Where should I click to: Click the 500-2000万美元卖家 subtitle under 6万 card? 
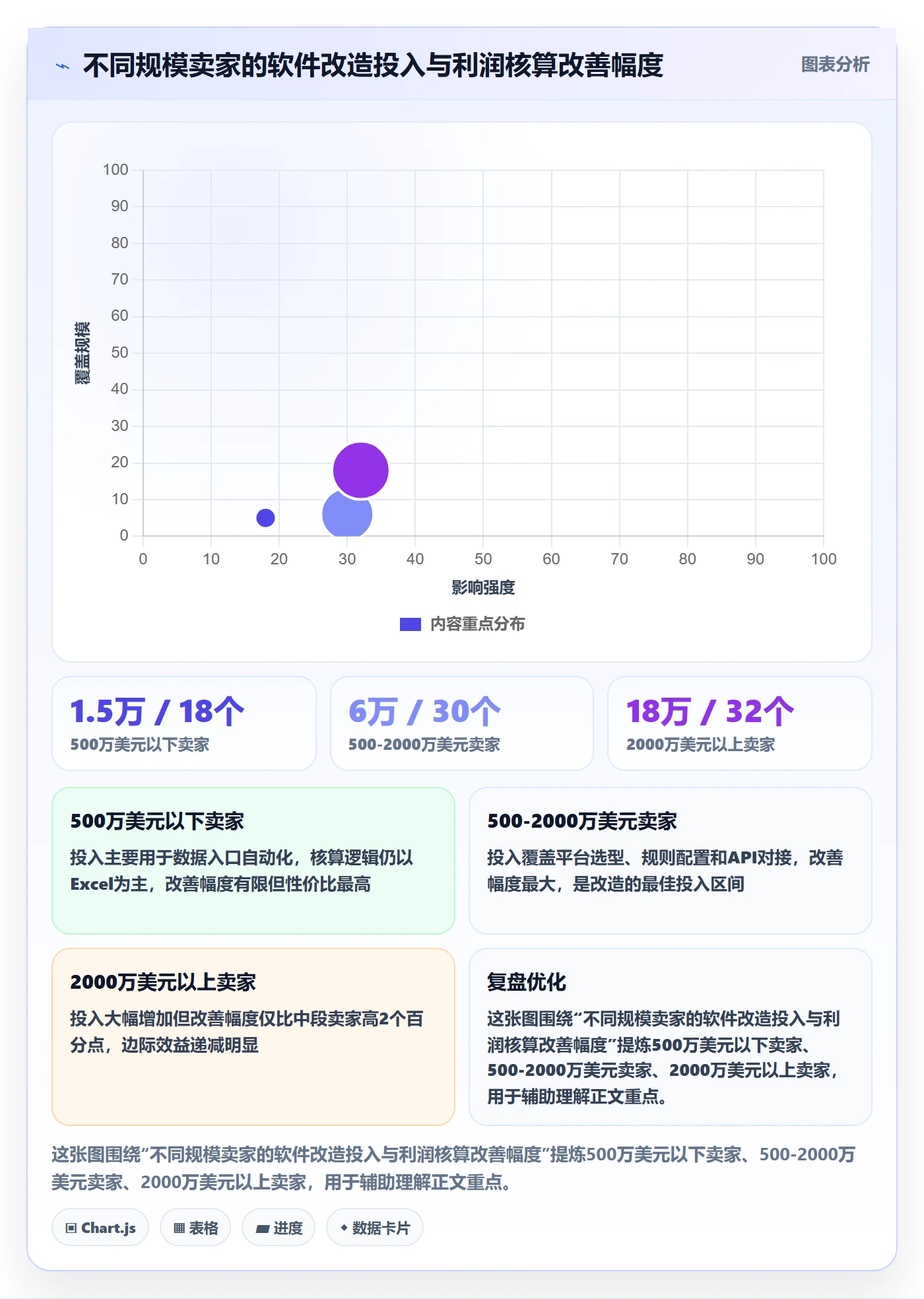tap(424, 745)
